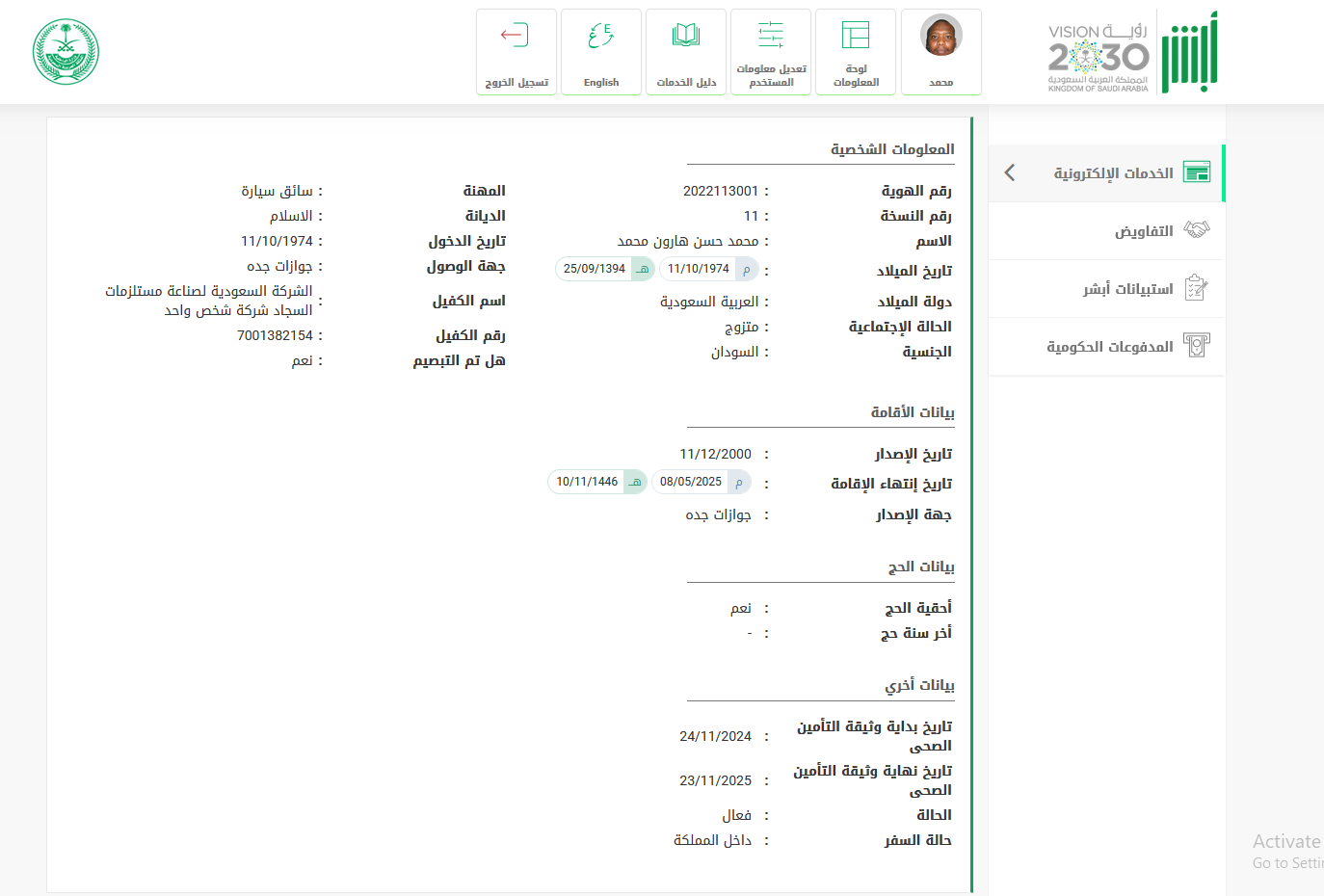Click the Gregorian birth date 11/10/1974 badge
Viewport: 1324px width, 896px height.
tap(708, 269)
